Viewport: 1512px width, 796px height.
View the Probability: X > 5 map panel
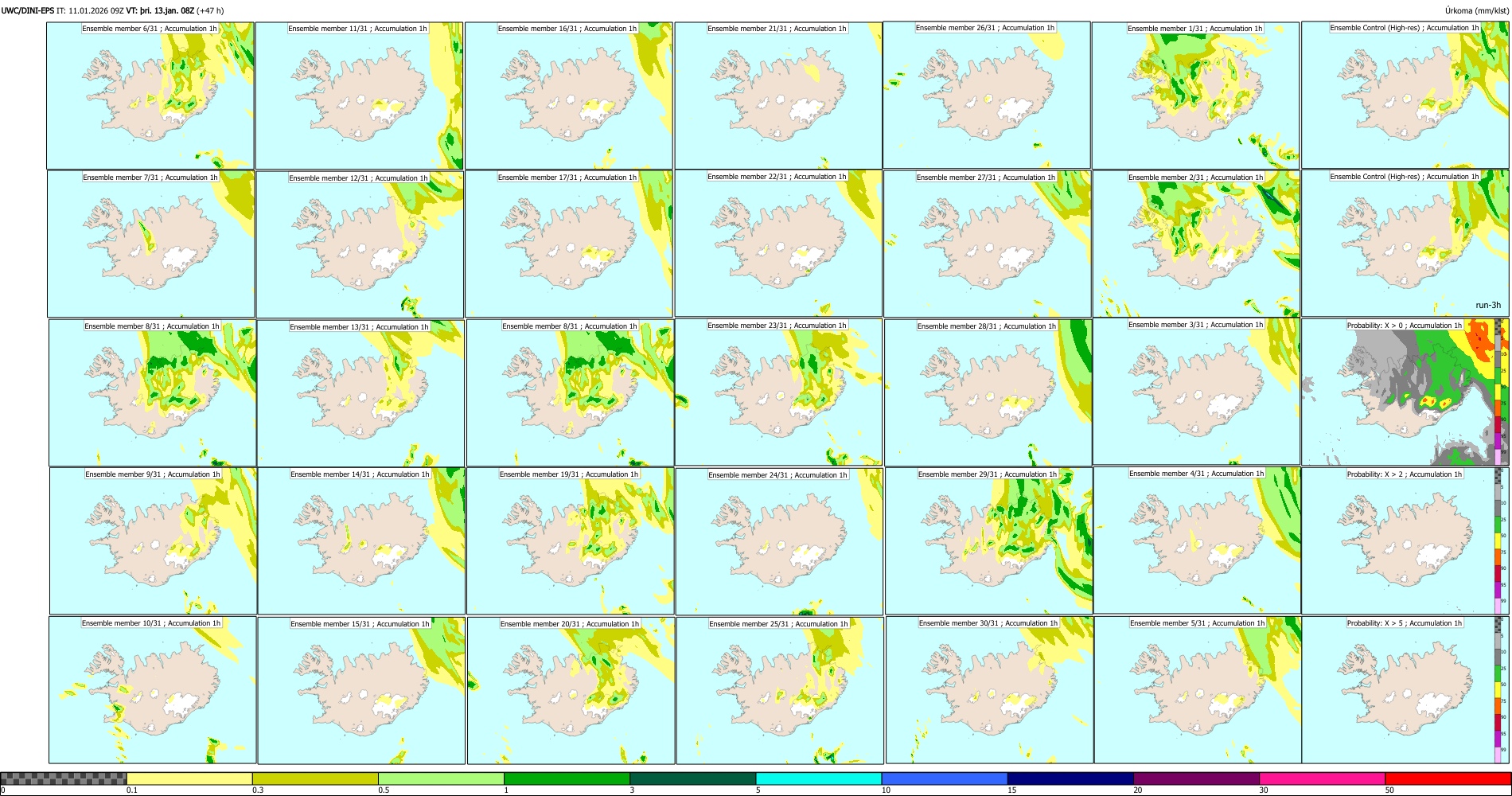(x=1405, y=689)
